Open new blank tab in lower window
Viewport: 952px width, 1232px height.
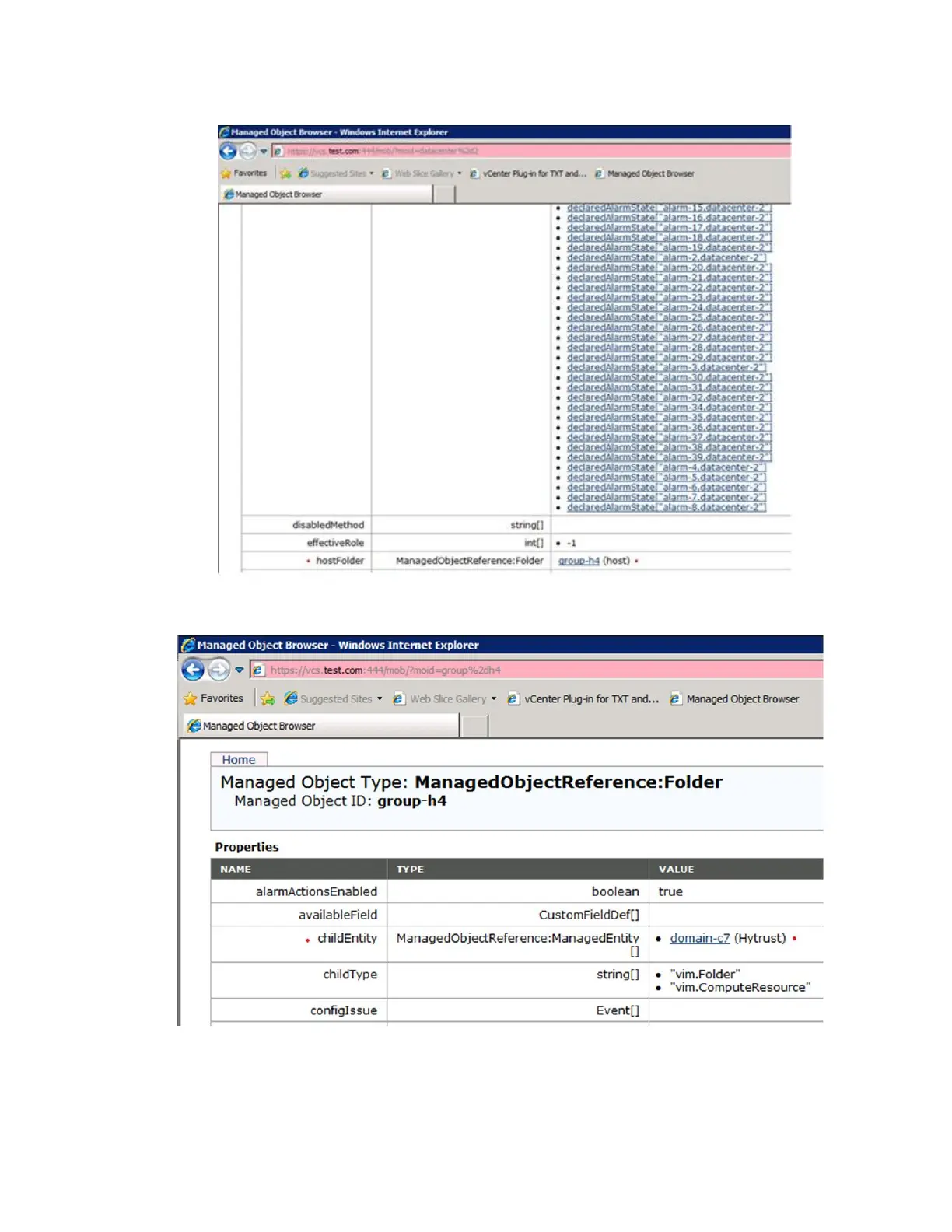point(474,726)
